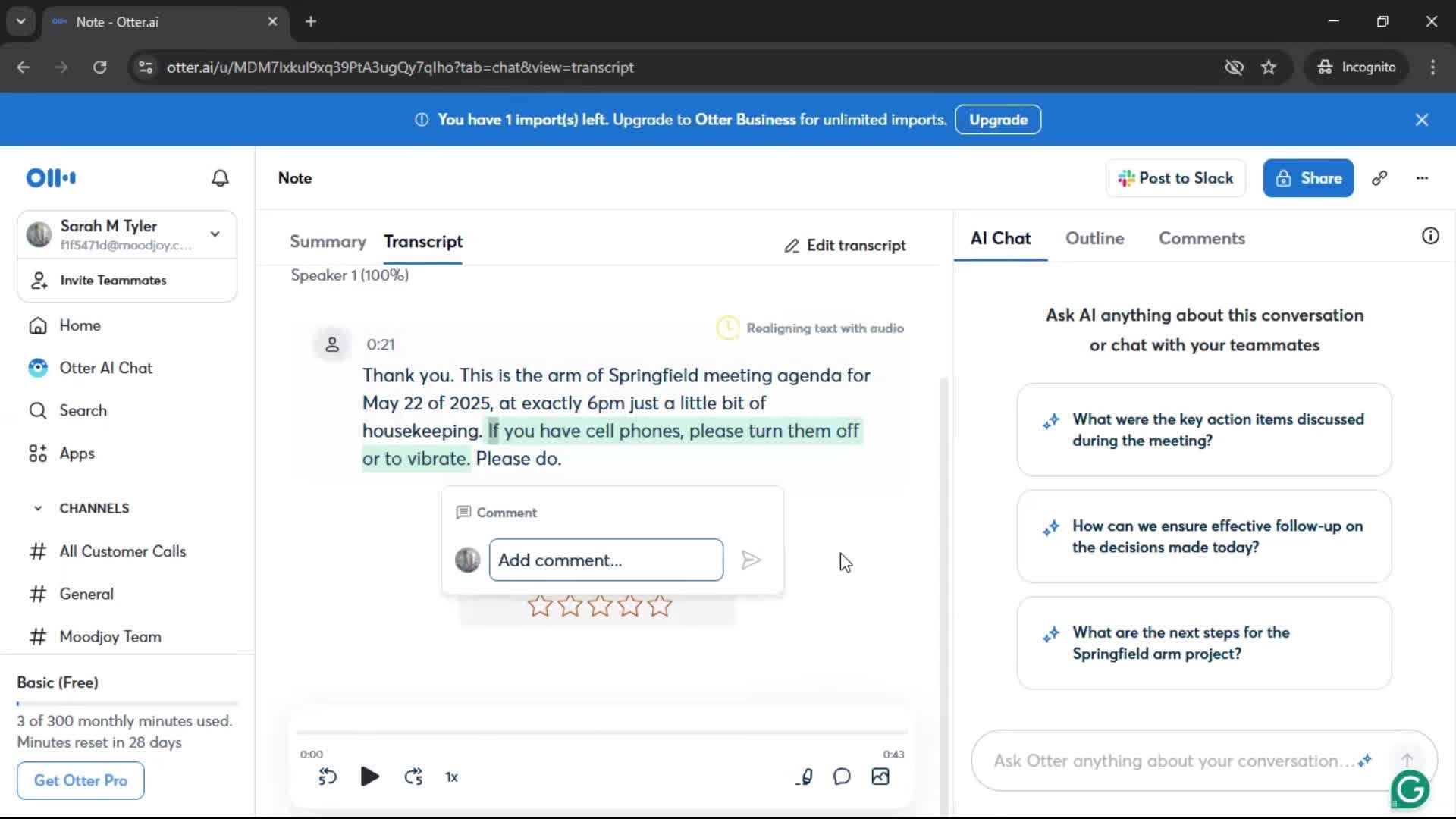1456x819 pixels.
Task: Click the highlight marker icon in player
Action: click(805, 777)
